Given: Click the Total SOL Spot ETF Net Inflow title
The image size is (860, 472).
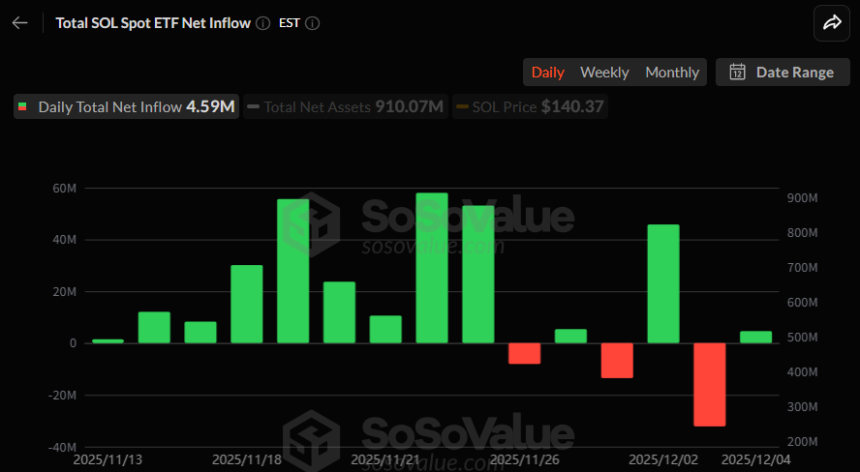Looking at the screenshot, I should pyautogui.click(x=152, y=22).
